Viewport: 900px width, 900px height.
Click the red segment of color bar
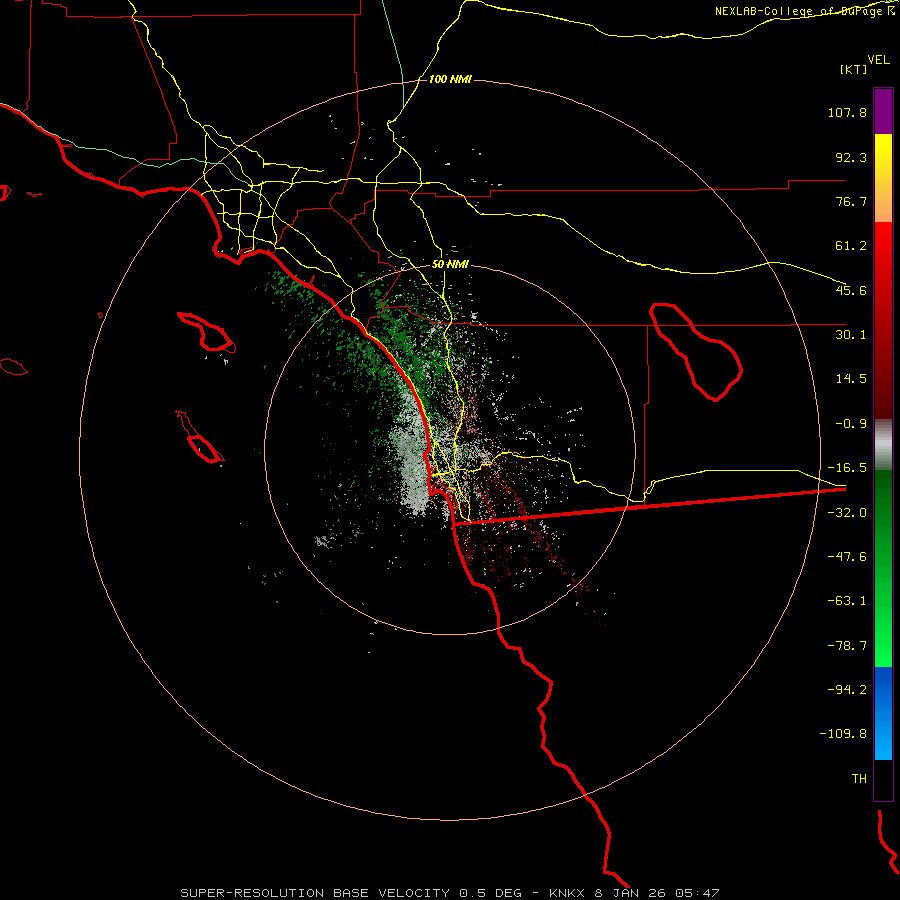(x=883, y=320)
